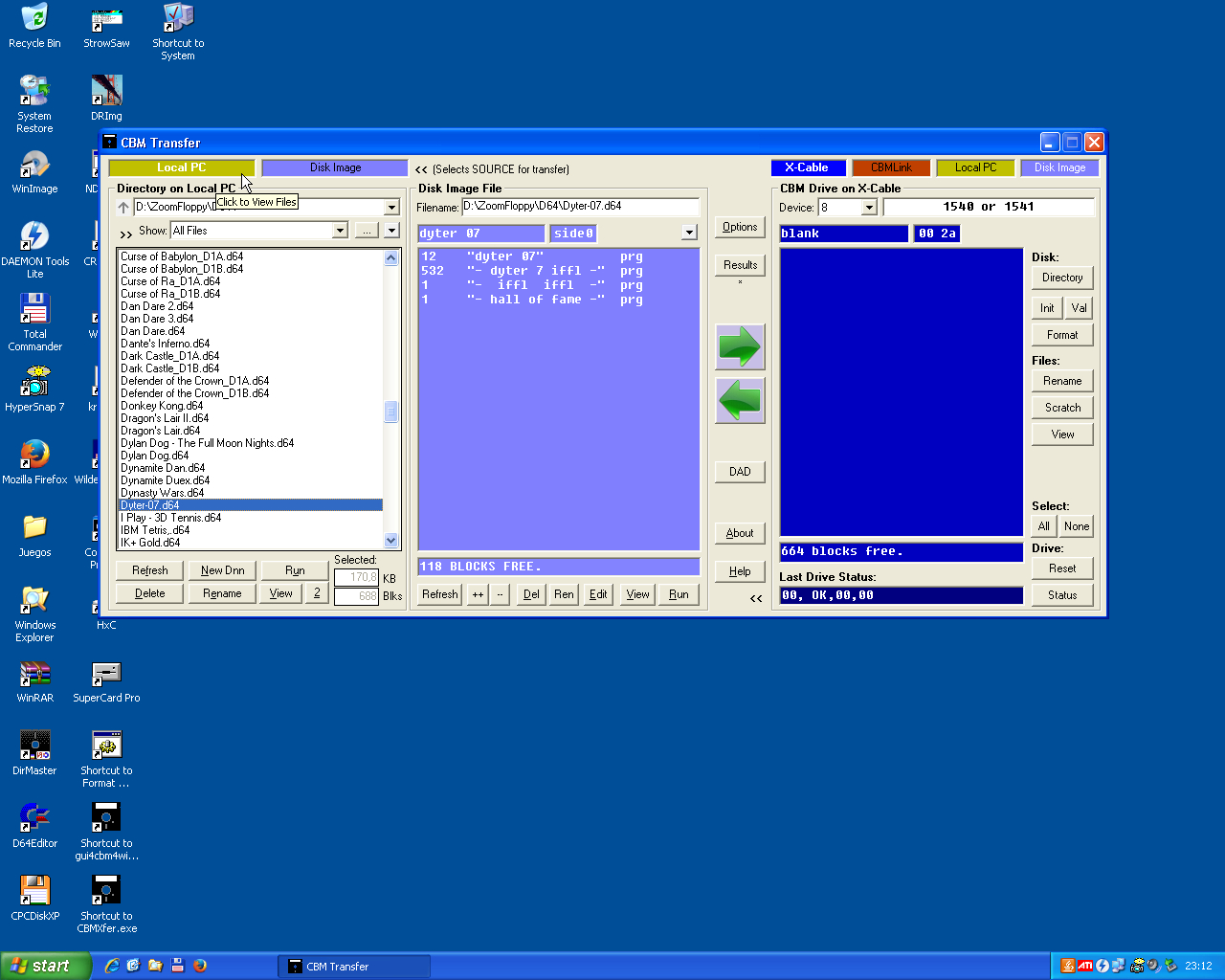Click the local Delete button

click(x=149, y=593)
